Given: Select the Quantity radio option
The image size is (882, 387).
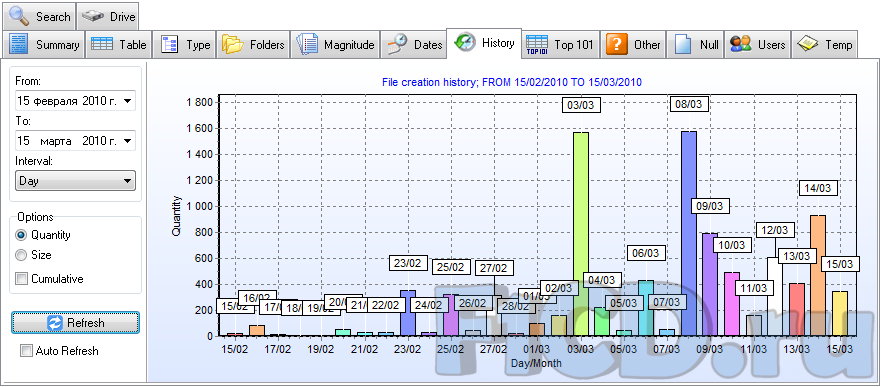Looking at the screenshot, I should pyautogui.click(x=21, y=235).
